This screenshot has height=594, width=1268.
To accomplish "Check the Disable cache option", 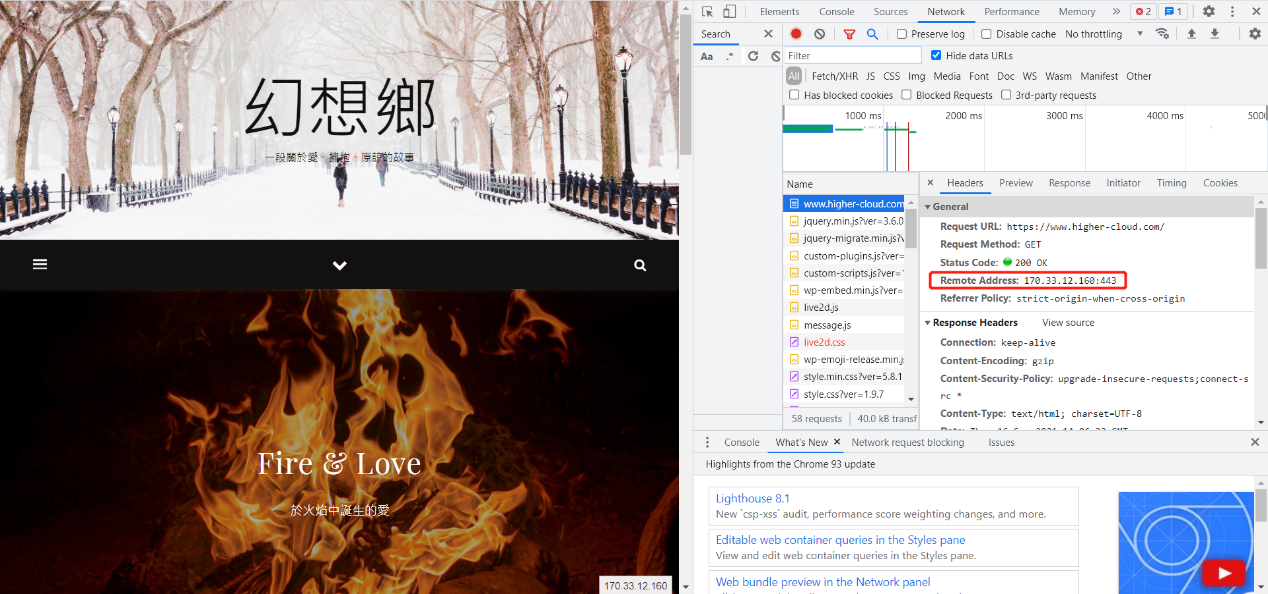I will 986,34.
